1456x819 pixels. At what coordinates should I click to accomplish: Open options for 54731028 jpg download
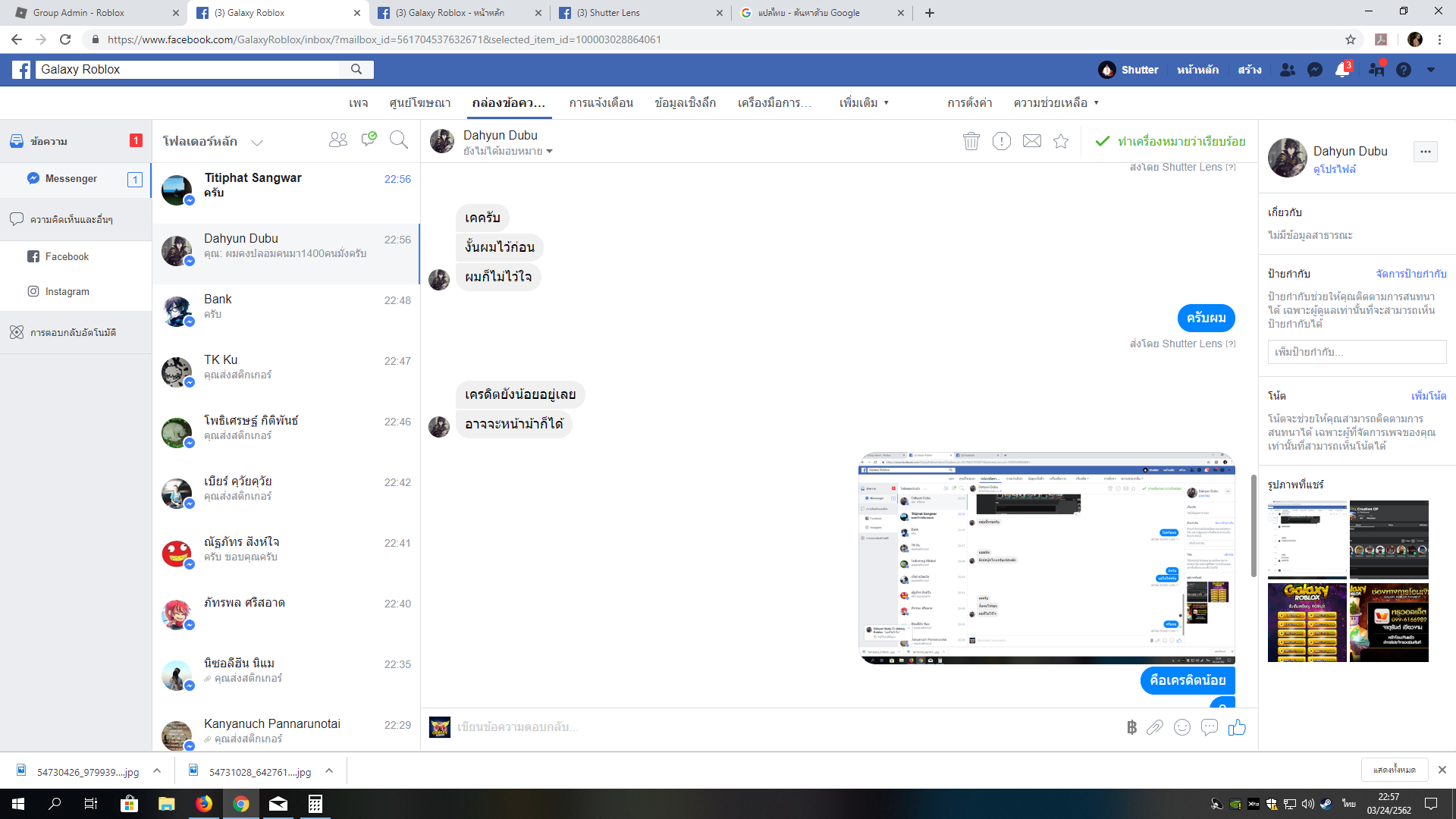pos(329,771)
